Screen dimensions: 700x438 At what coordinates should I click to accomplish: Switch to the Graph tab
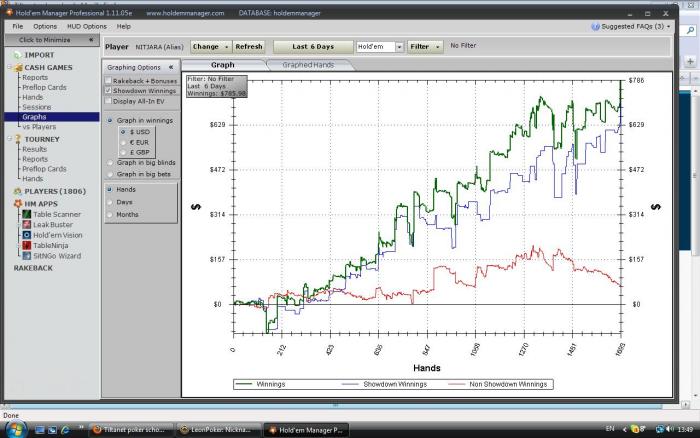[x=223, y=65]
